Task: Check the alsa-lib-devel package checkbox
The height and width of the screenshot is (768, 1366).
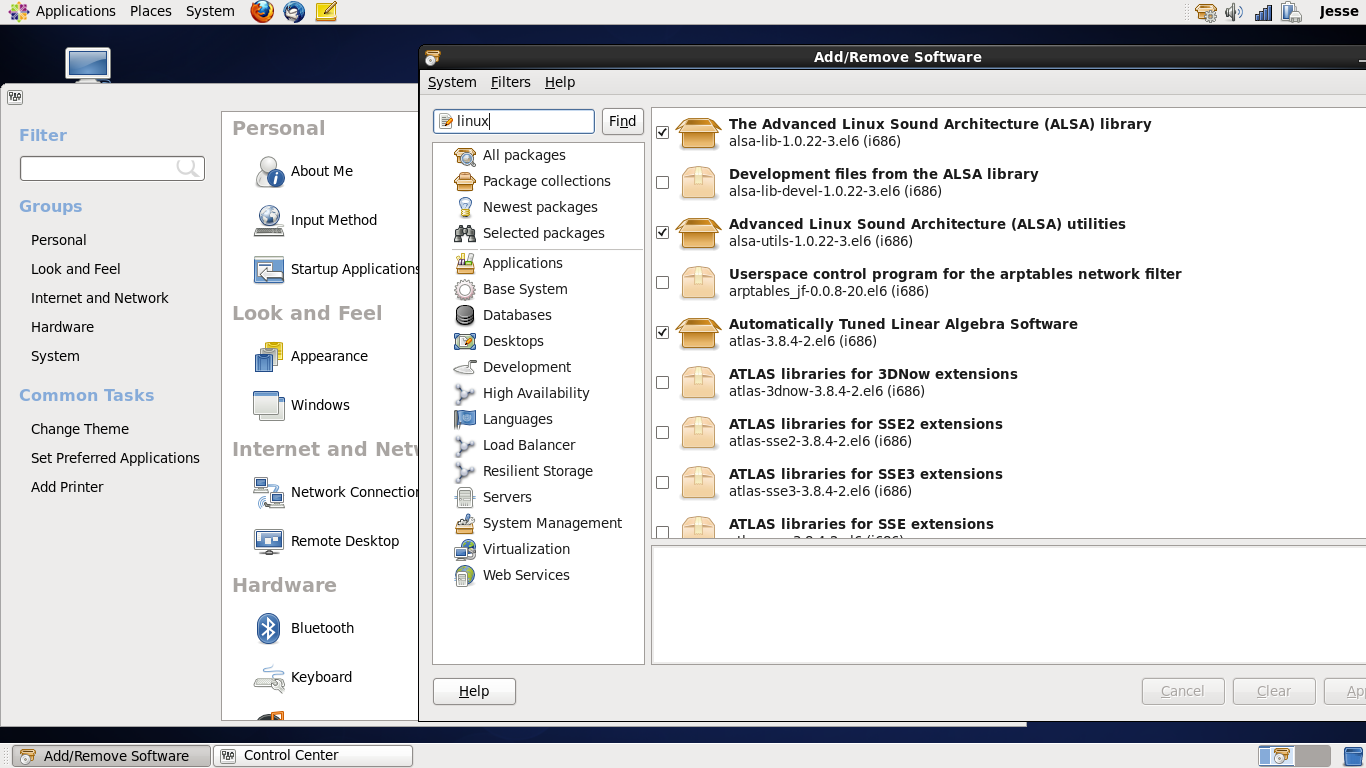Action: (662, 182)
